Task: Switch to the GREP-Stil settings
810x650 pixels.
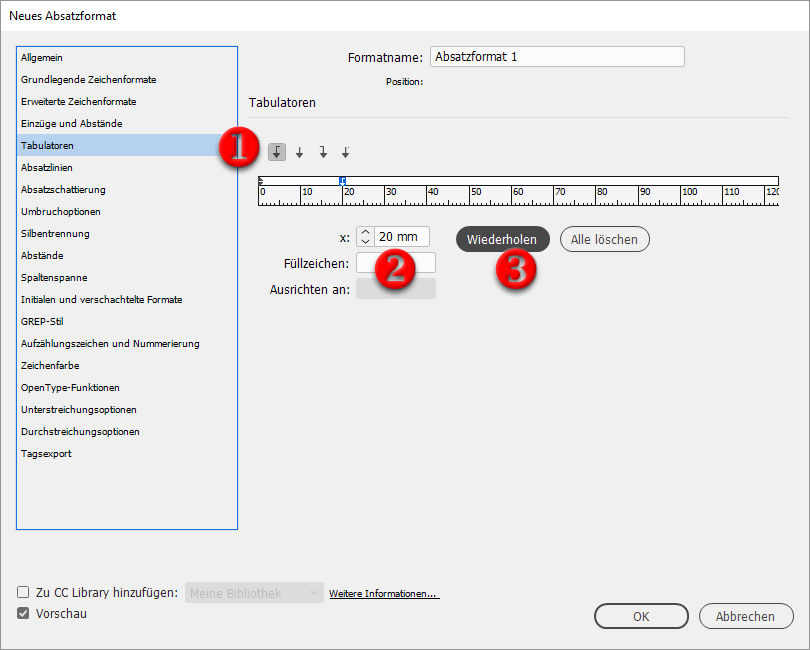Action: pos(42,321)
